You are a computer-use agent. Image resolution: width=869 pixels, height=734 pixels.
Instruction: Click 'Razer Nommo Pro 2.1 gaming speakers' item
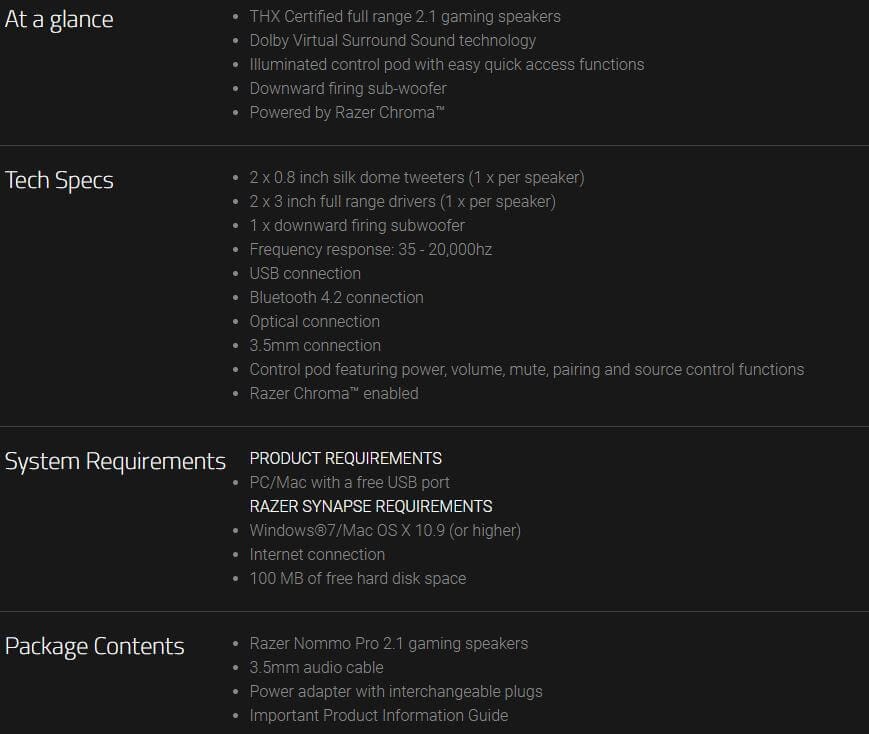pos(388,643)
